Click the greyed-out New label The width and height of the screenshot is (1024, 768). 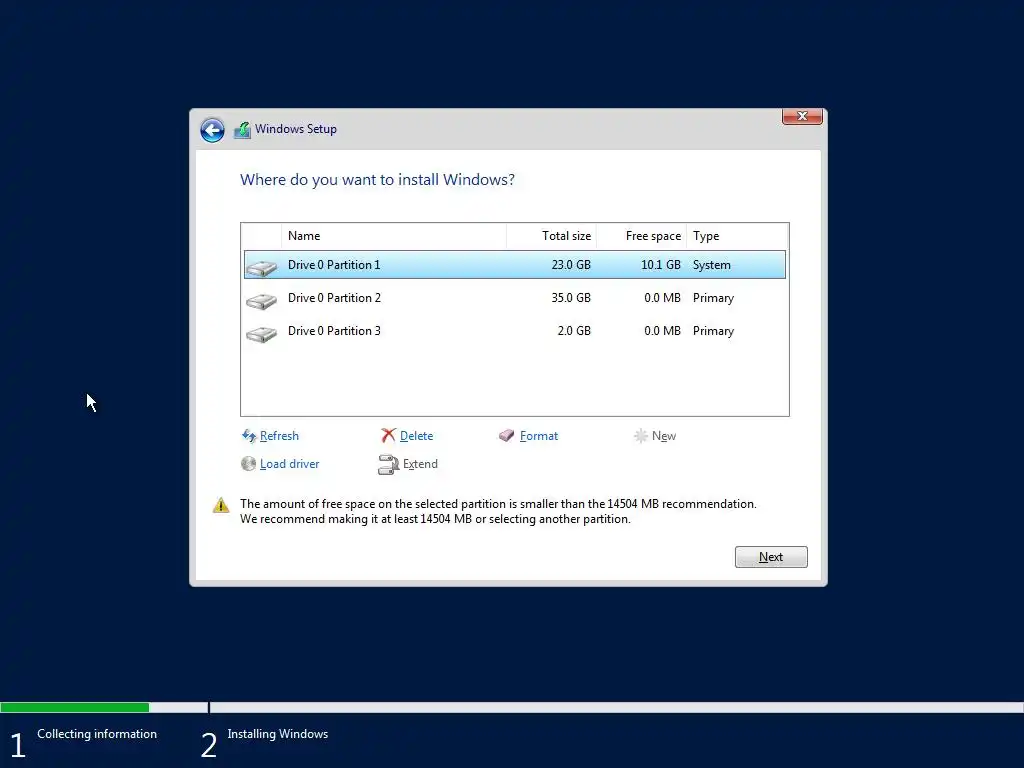coord(664,436)
